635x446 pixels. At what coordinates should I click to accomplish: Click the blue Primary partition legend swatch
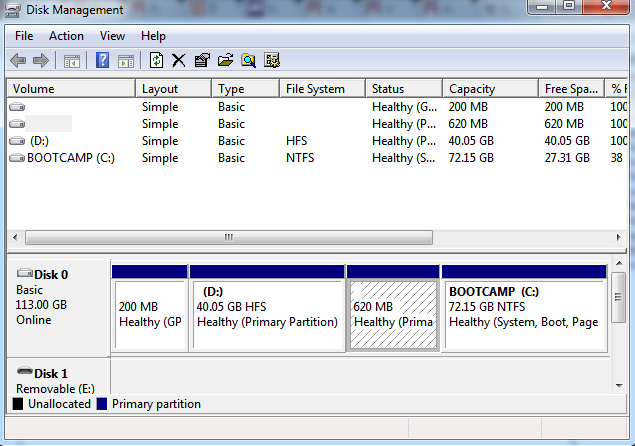[102, 404]
